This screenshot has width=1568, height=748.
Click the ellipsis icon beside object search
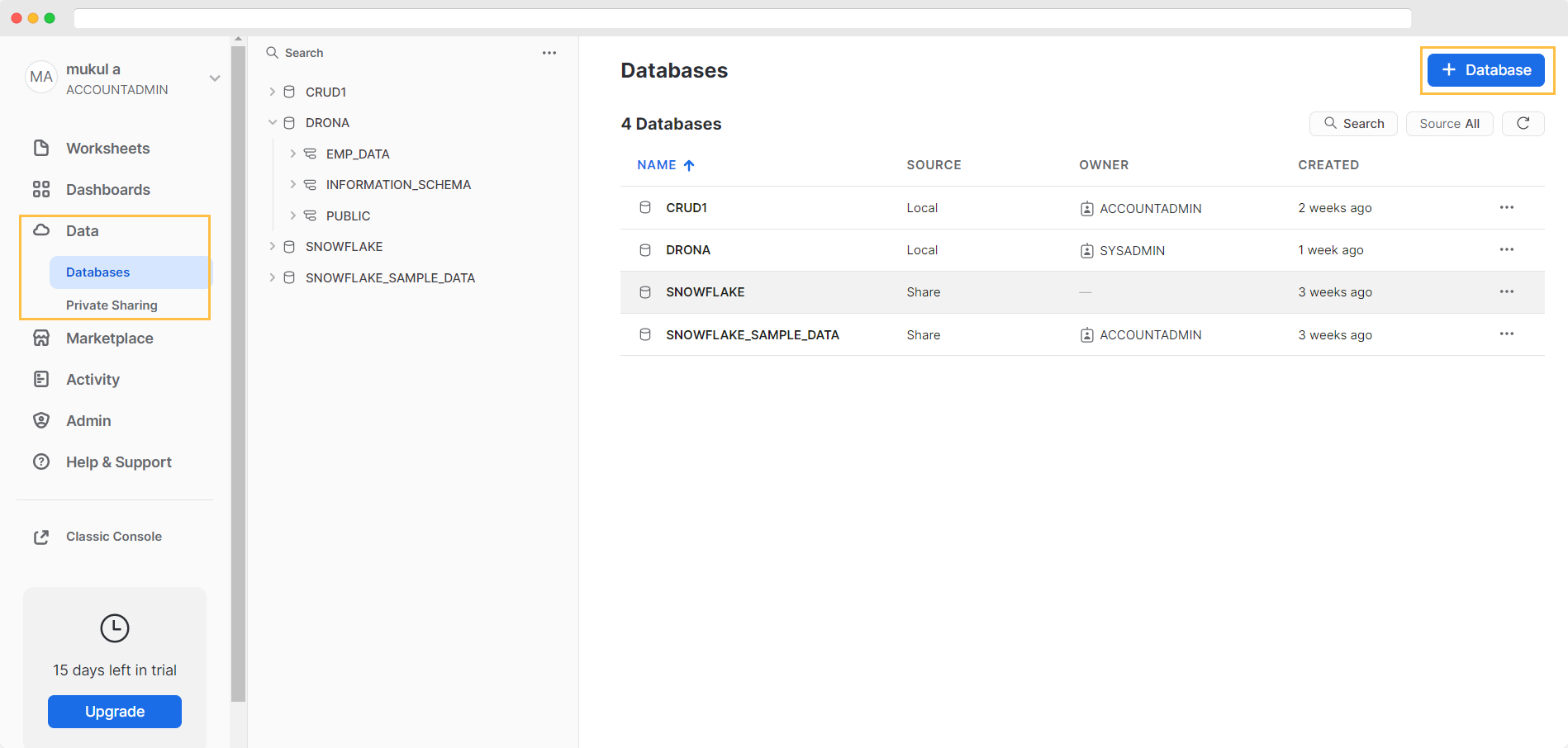[x=549, y=53]
